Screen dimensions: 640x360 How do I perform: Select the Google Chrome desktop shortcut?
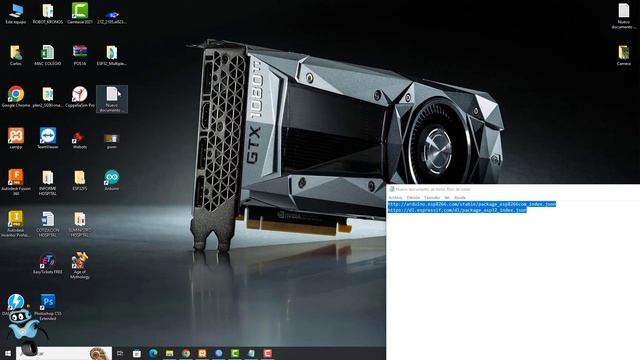click(16, 97)
